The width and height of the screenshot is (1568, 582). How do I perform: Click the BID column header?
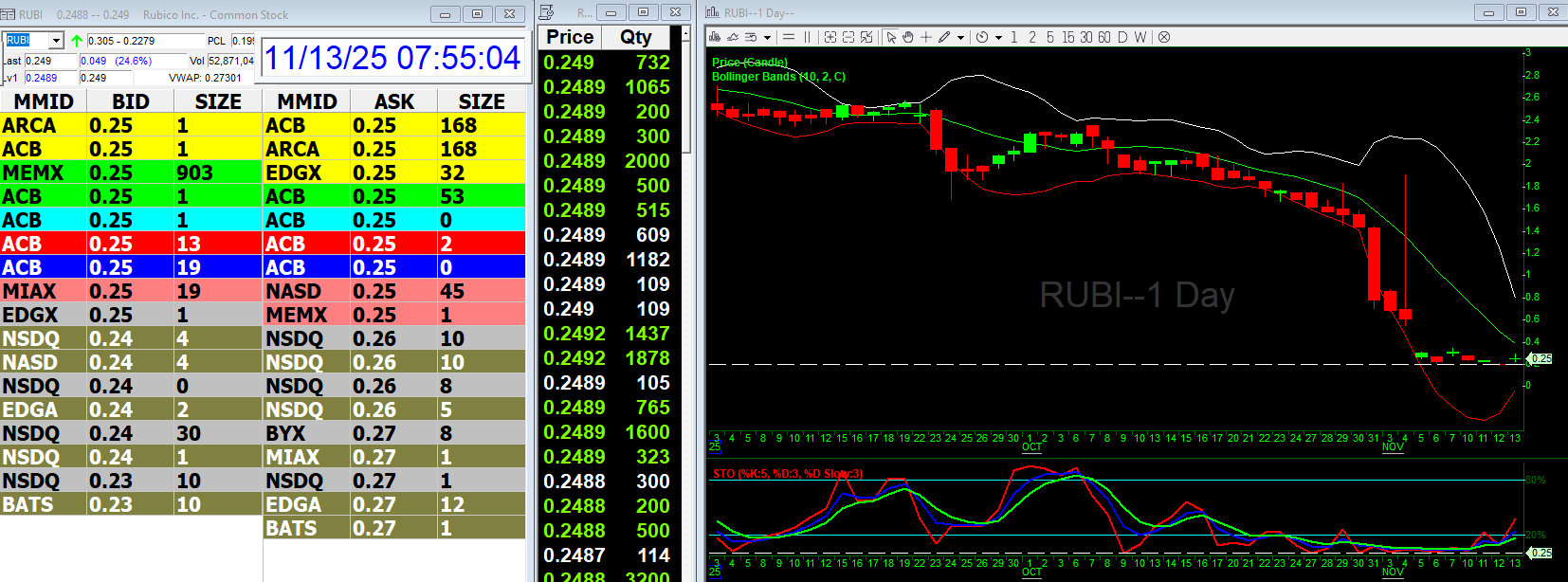tap(130, 101)
